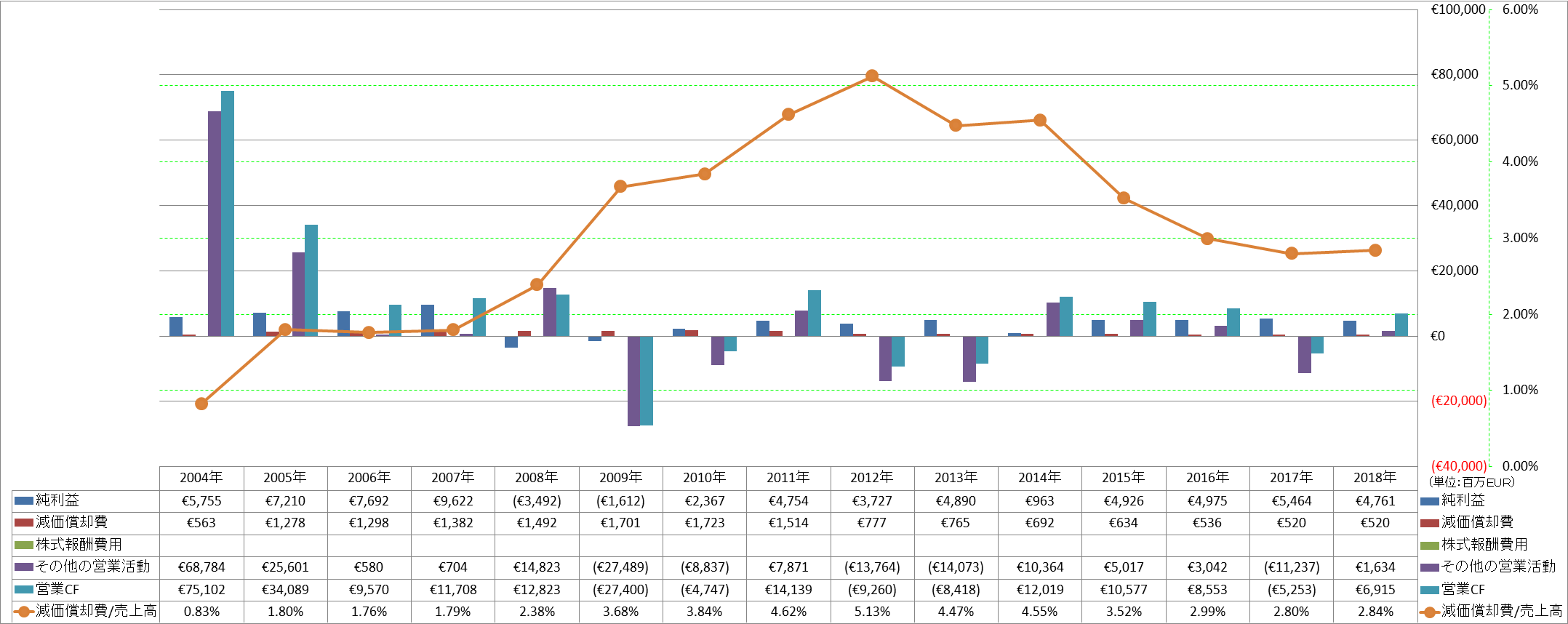Click cell (€27,400) for 2009
The height and width of the screenshot is (624, 1568).
(620, 590)
